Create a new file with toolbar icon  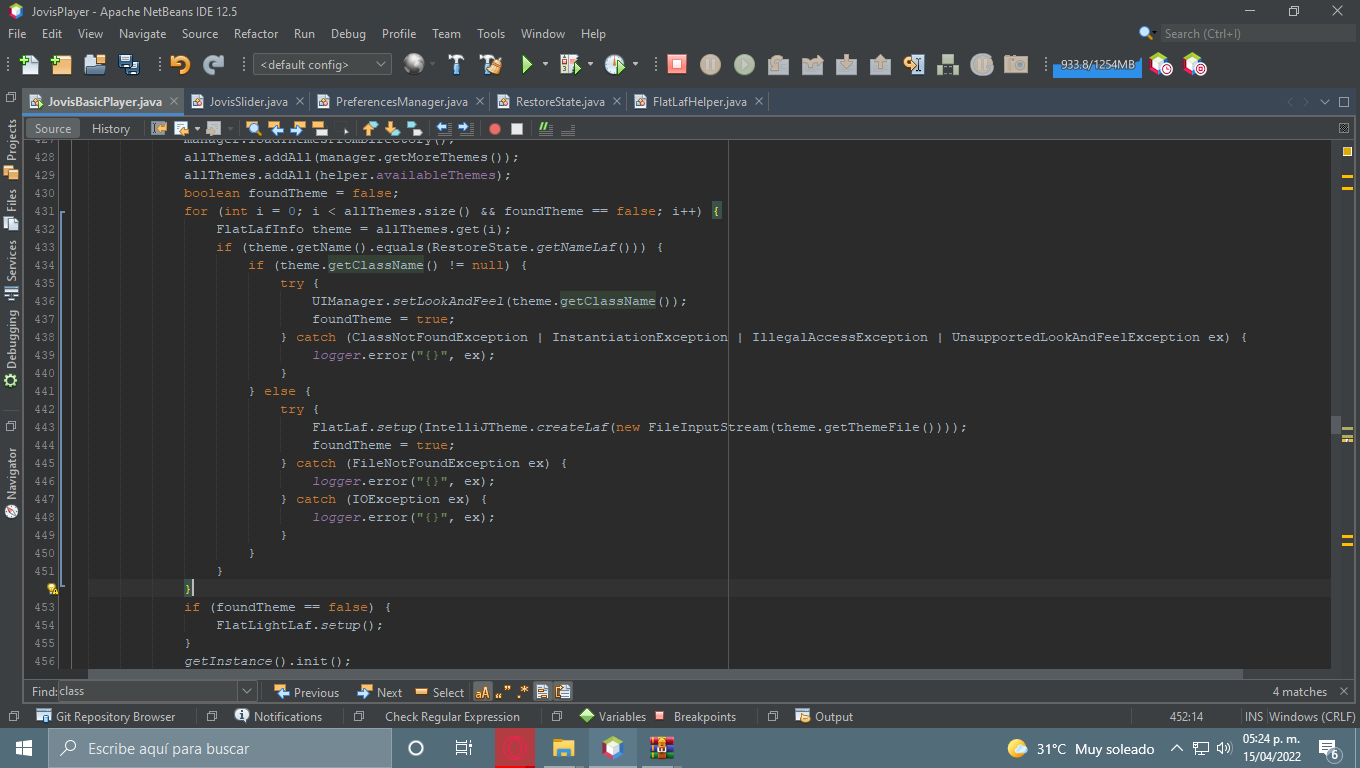pyautogui.click(x=30, y=65)
